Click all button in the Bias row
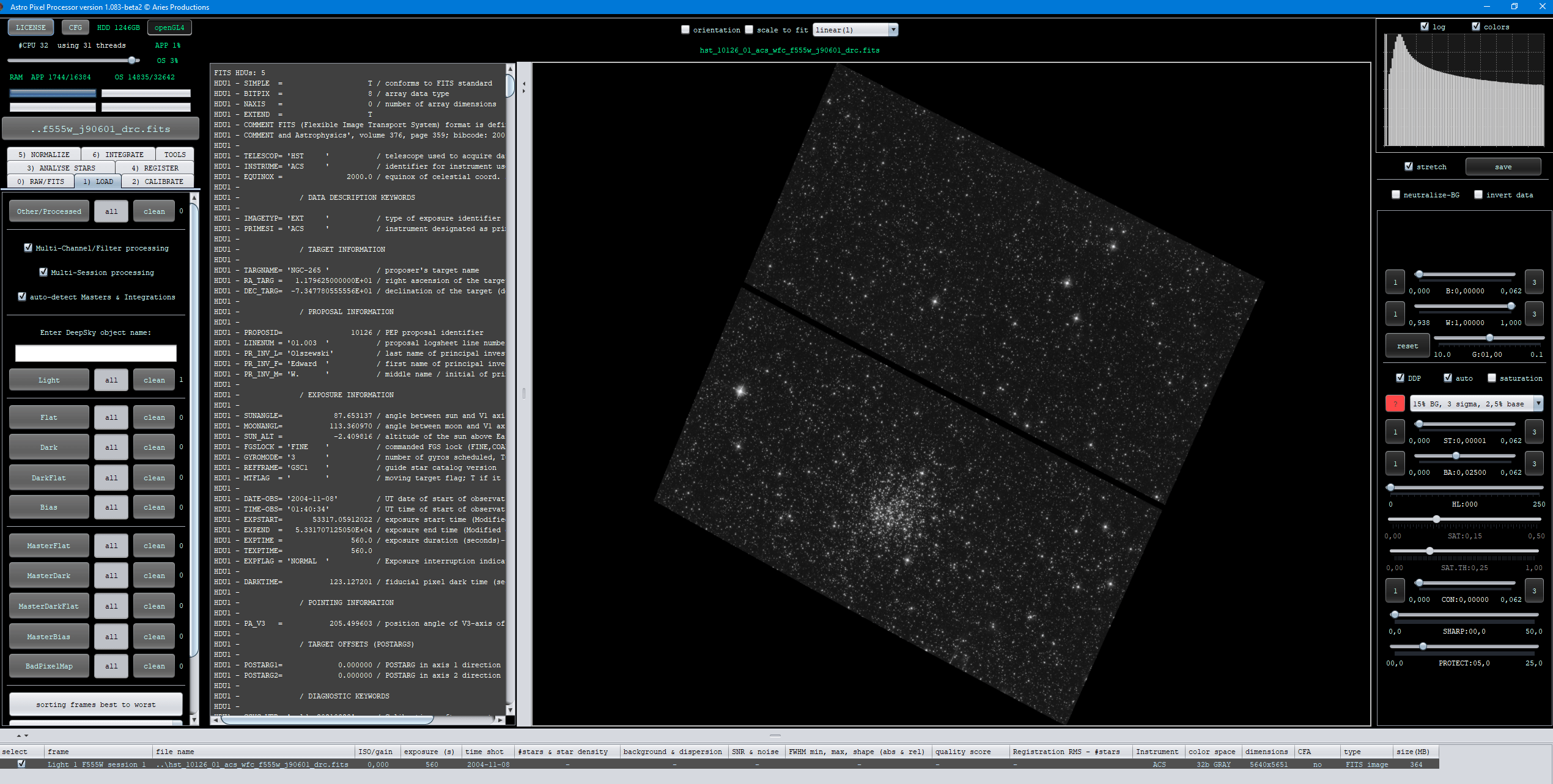Screen dimensions: 1553x784 111,507
